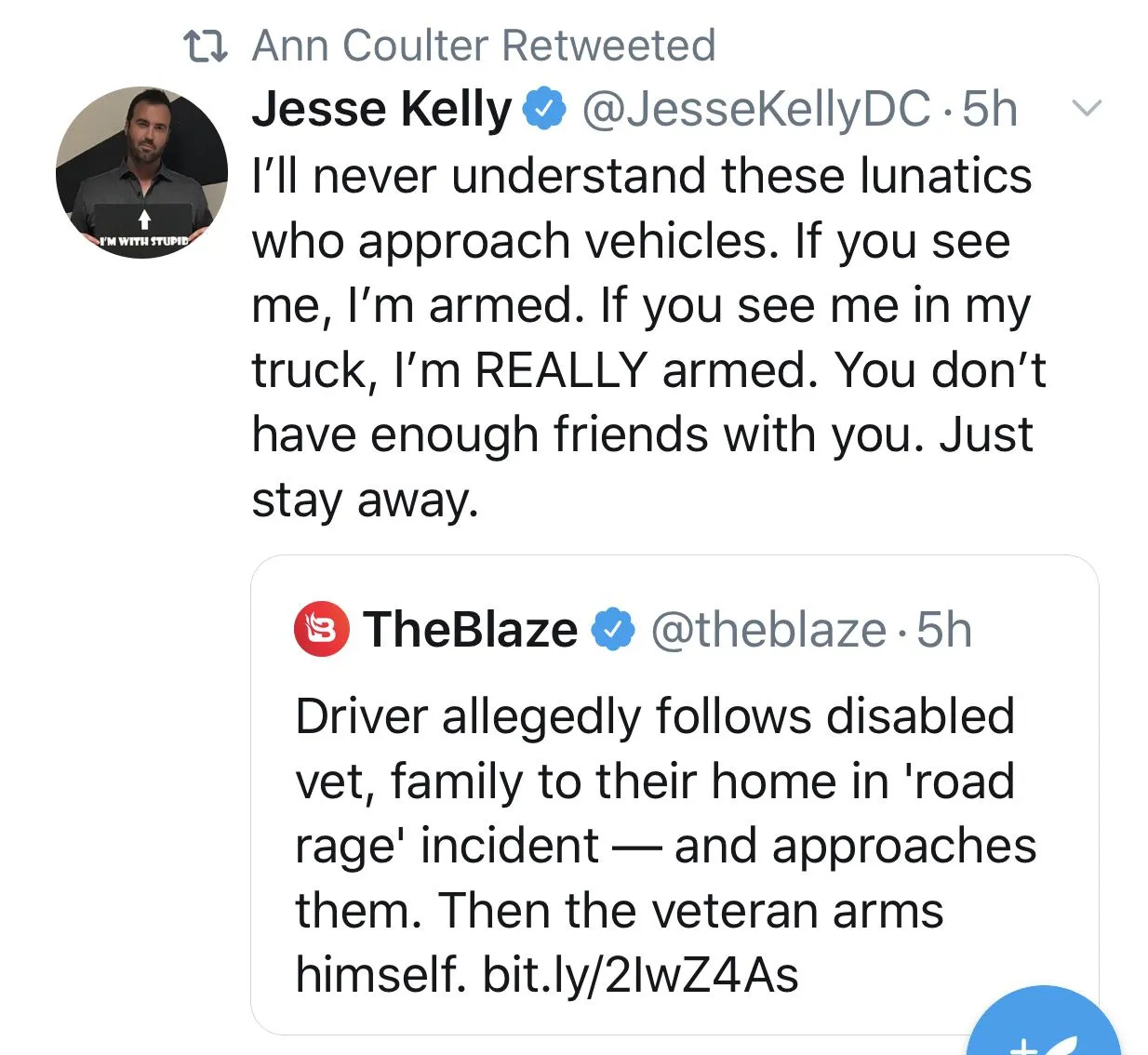
Task: Click TheBlaze's blue verified badge
Action: (614, 630)
